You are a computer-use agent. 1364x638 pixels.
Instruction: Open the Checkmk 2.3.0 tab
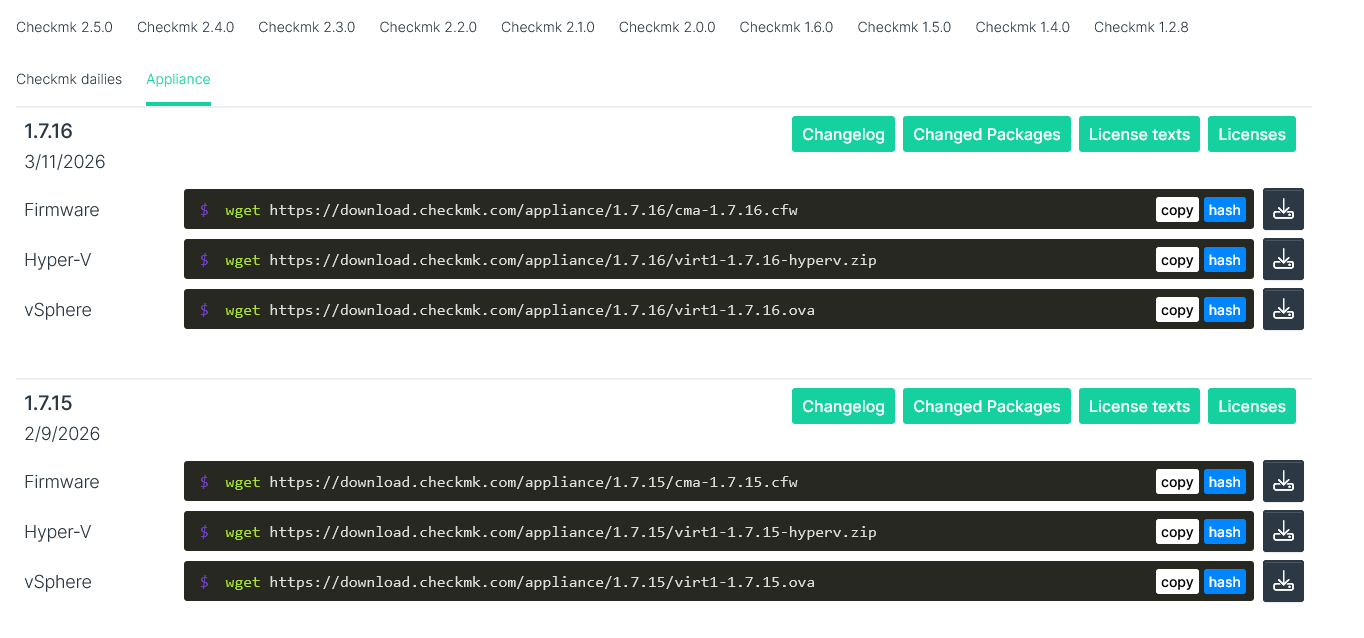306,27
